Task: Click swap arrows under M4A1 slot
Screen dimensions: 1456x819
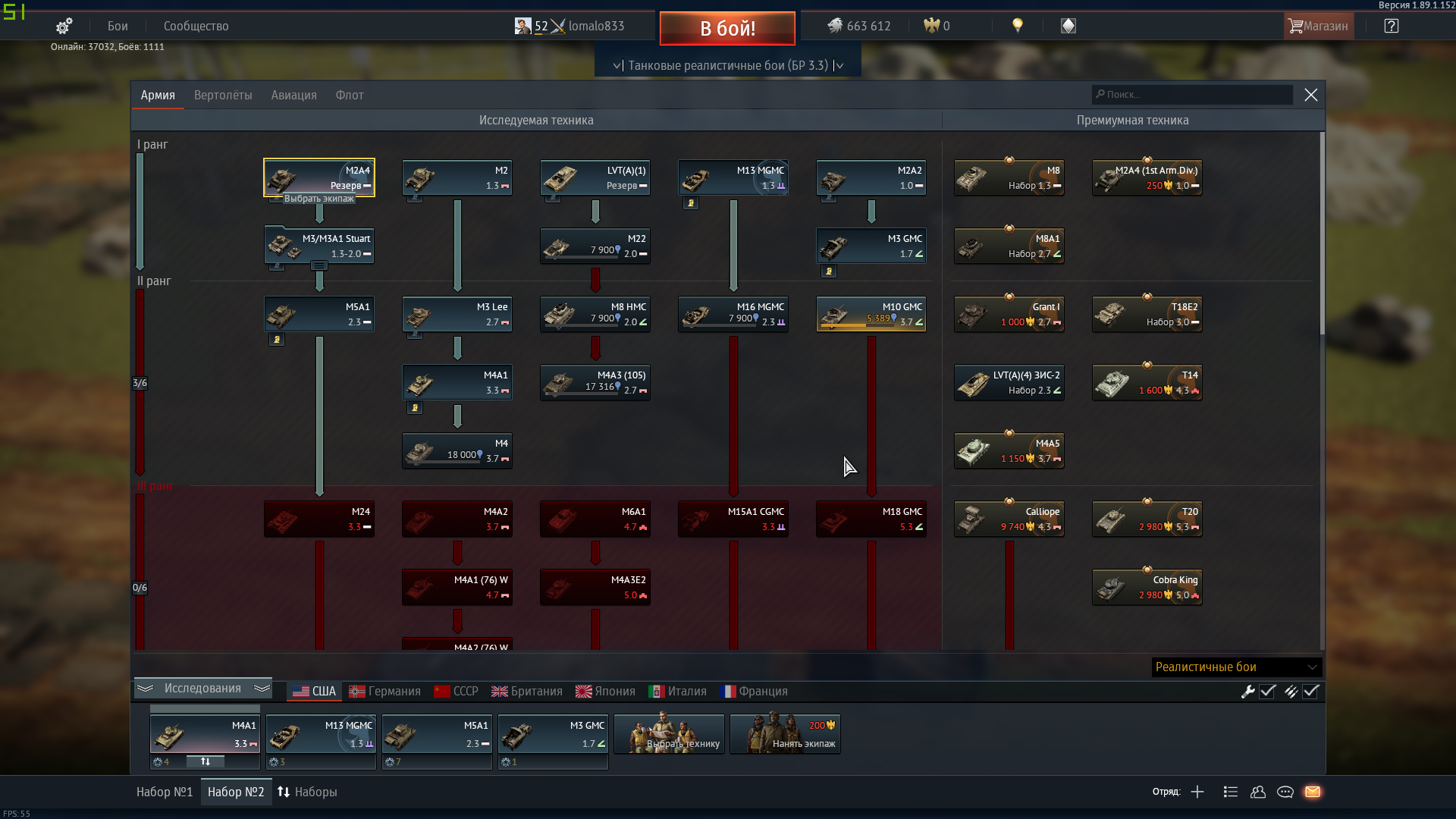Action: point(206,761)
